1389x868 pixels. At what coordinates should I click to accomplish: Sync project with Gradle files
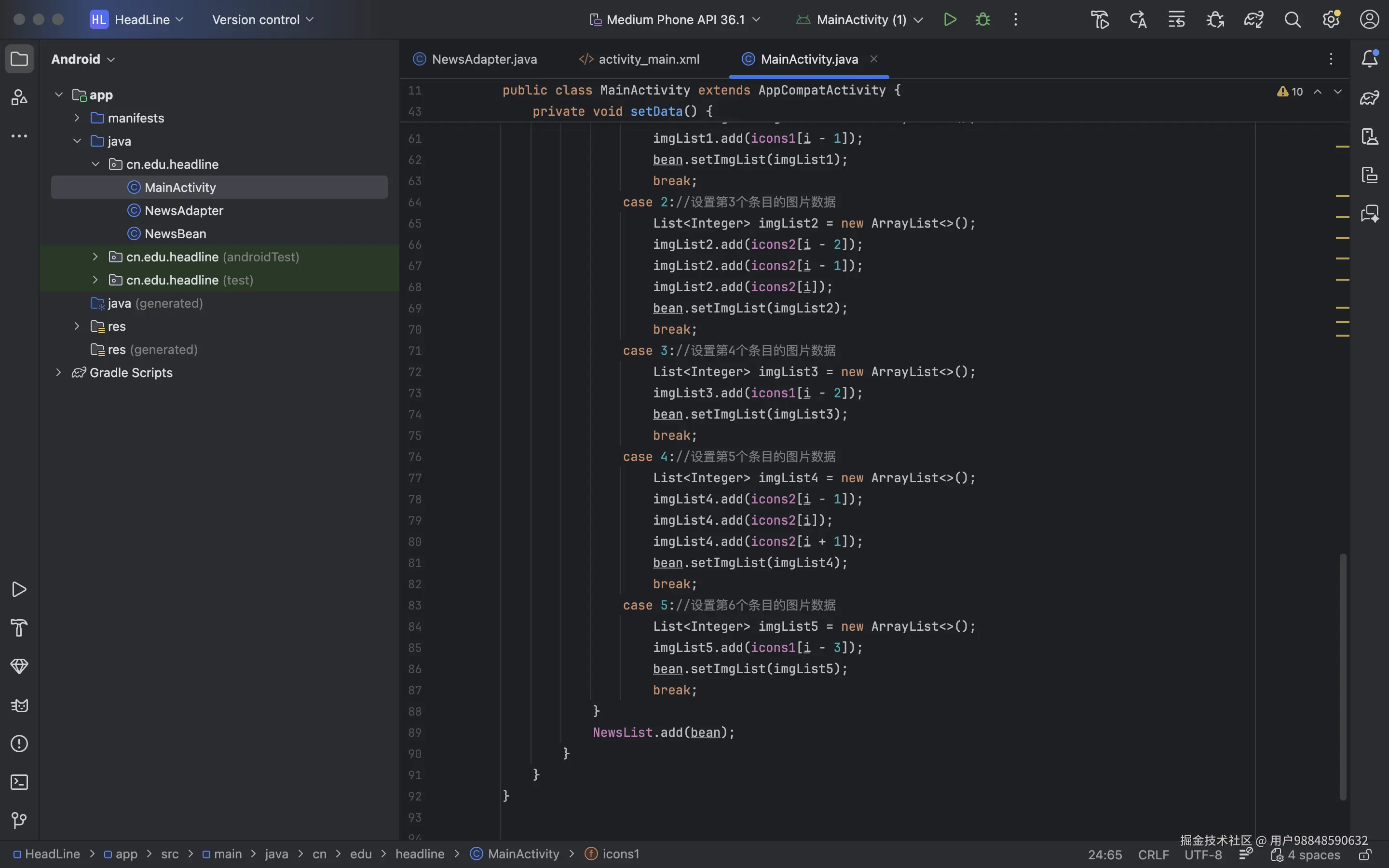pyautogui.click(x=1253, y=19)
